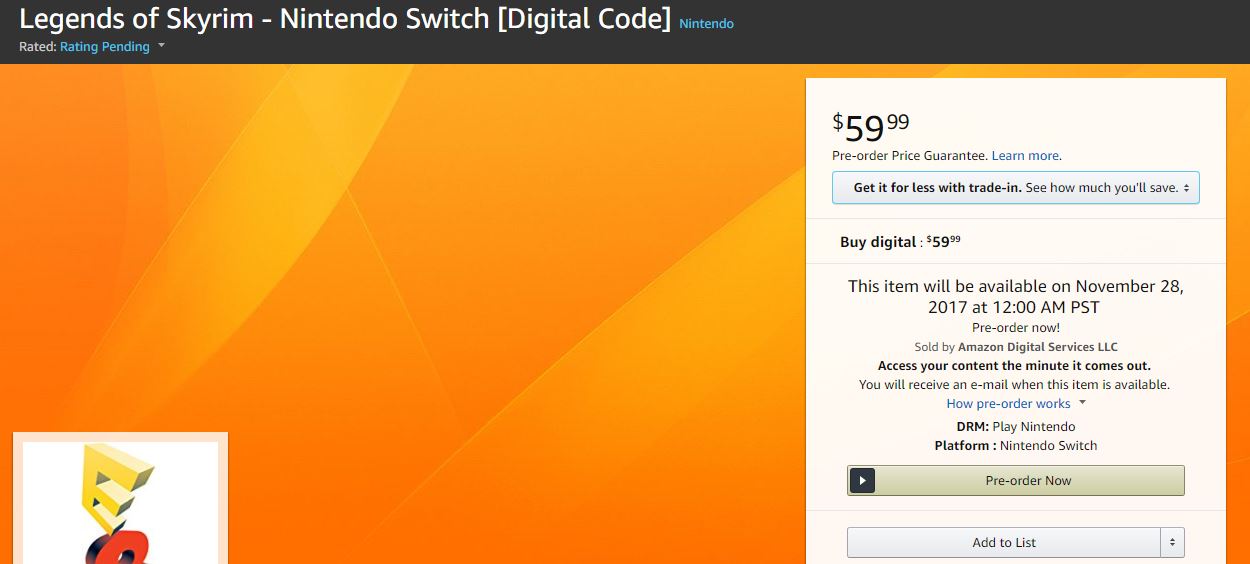The image size is (1250, 564).
Task: Click the Amazon Digital Services LLC seller name
Action: coord(1037,347)
